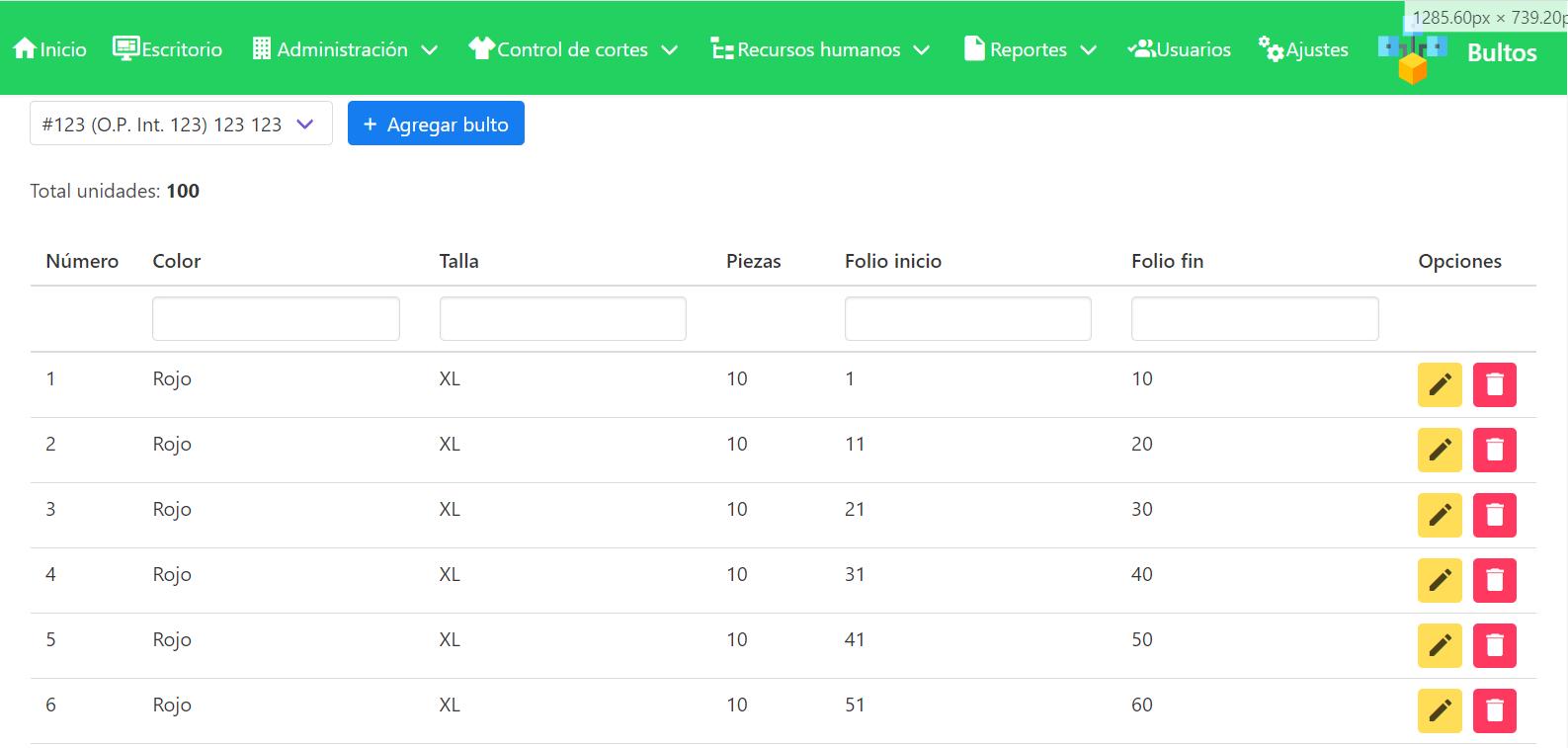The height and width of the screenshot is (748, 1568).
Task: Expand the Administración menu
Action: (345, 49)
